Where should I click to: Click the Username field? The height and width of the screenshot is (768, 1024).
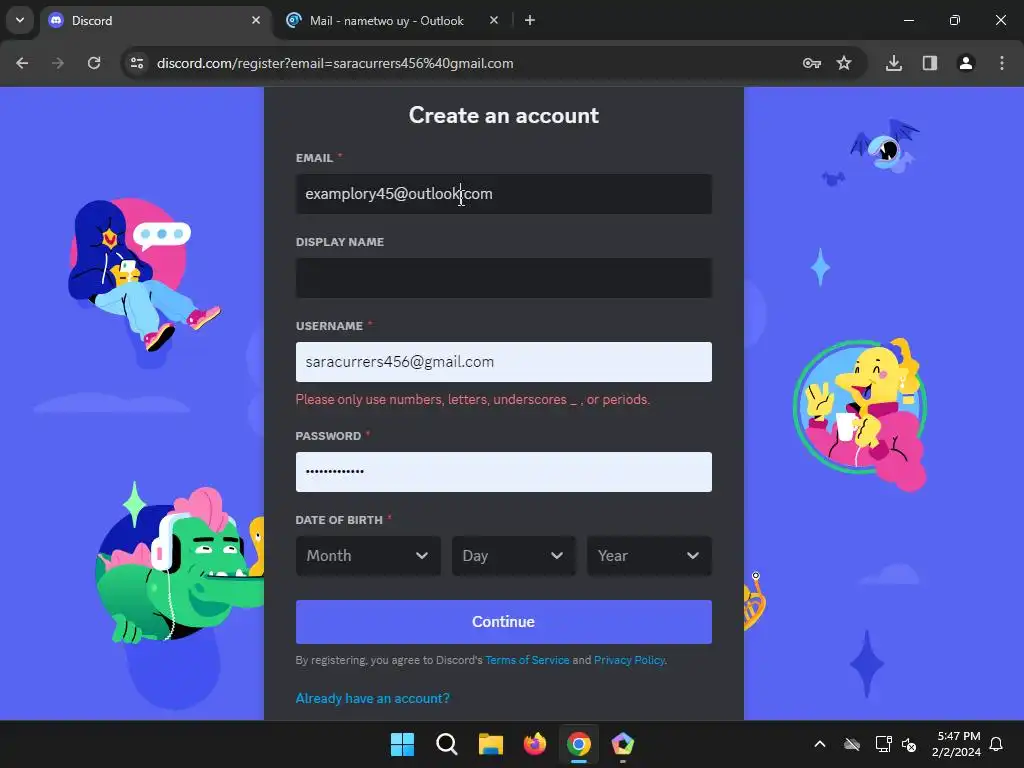[504, 362]
